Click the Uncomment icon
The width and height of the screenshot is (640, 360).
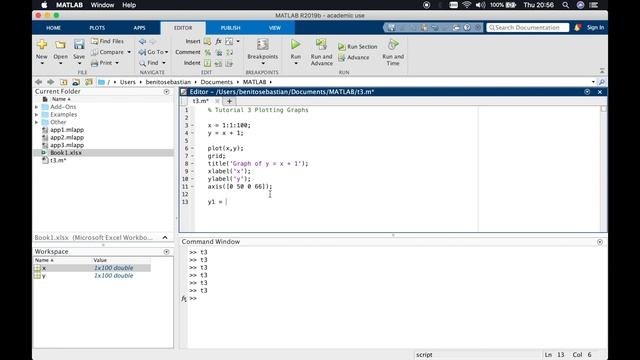pos(219,52)
